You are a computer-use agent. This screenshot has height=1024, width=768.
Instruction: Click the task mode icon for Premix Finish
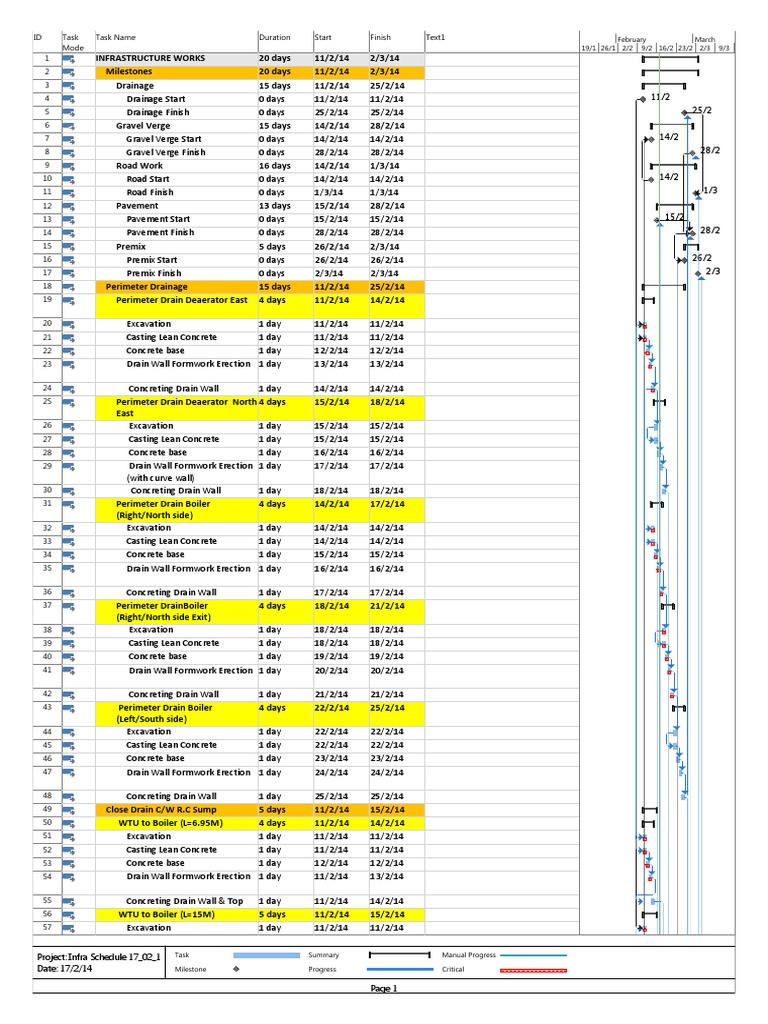69,273
